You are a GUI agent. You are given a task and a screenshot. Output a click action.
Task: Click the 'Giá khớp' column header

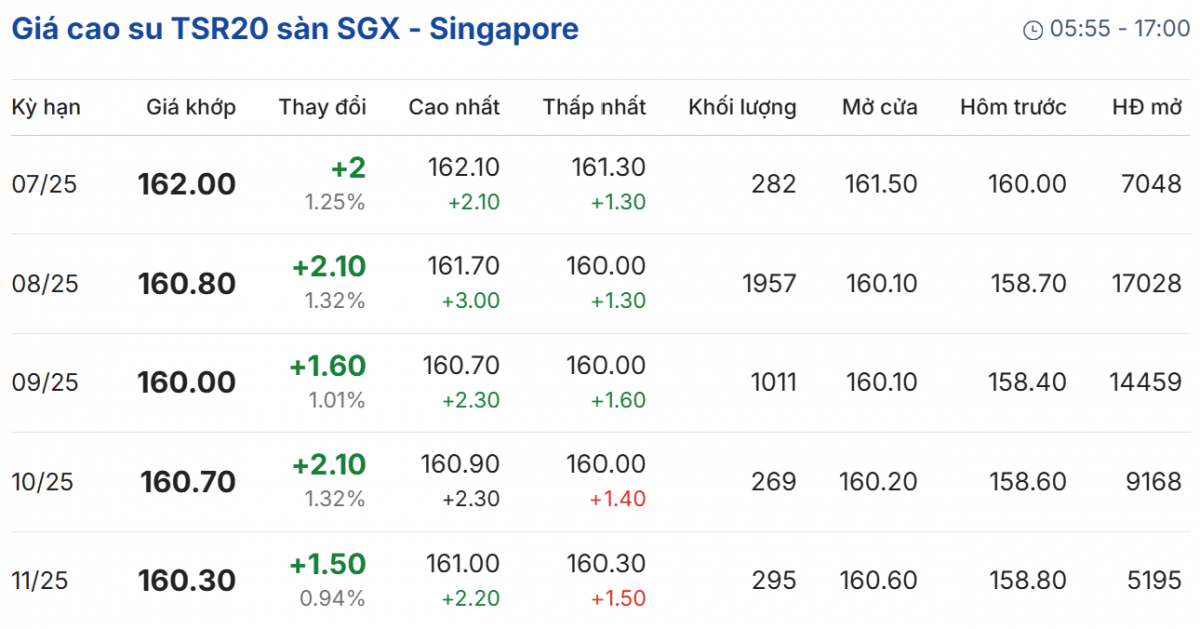tap(191, 107)
